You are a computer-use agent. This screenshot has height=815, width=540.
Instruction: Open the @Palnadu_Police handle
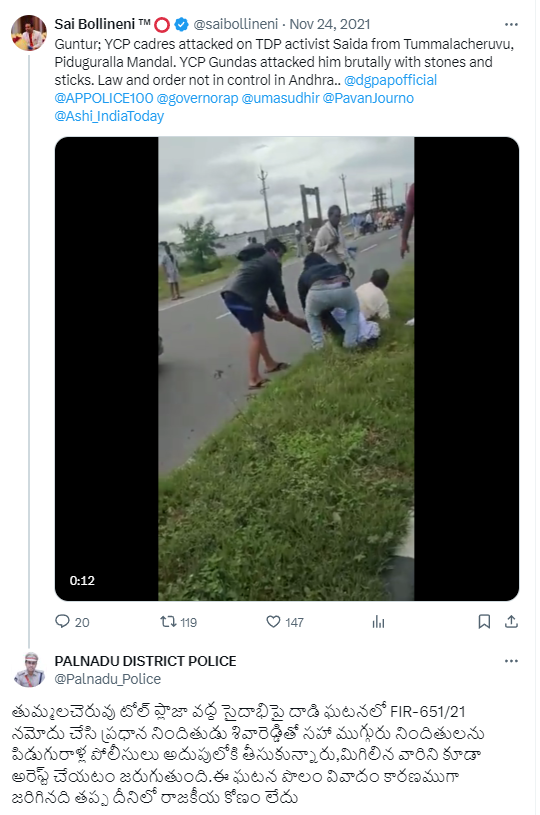[108, 679]
